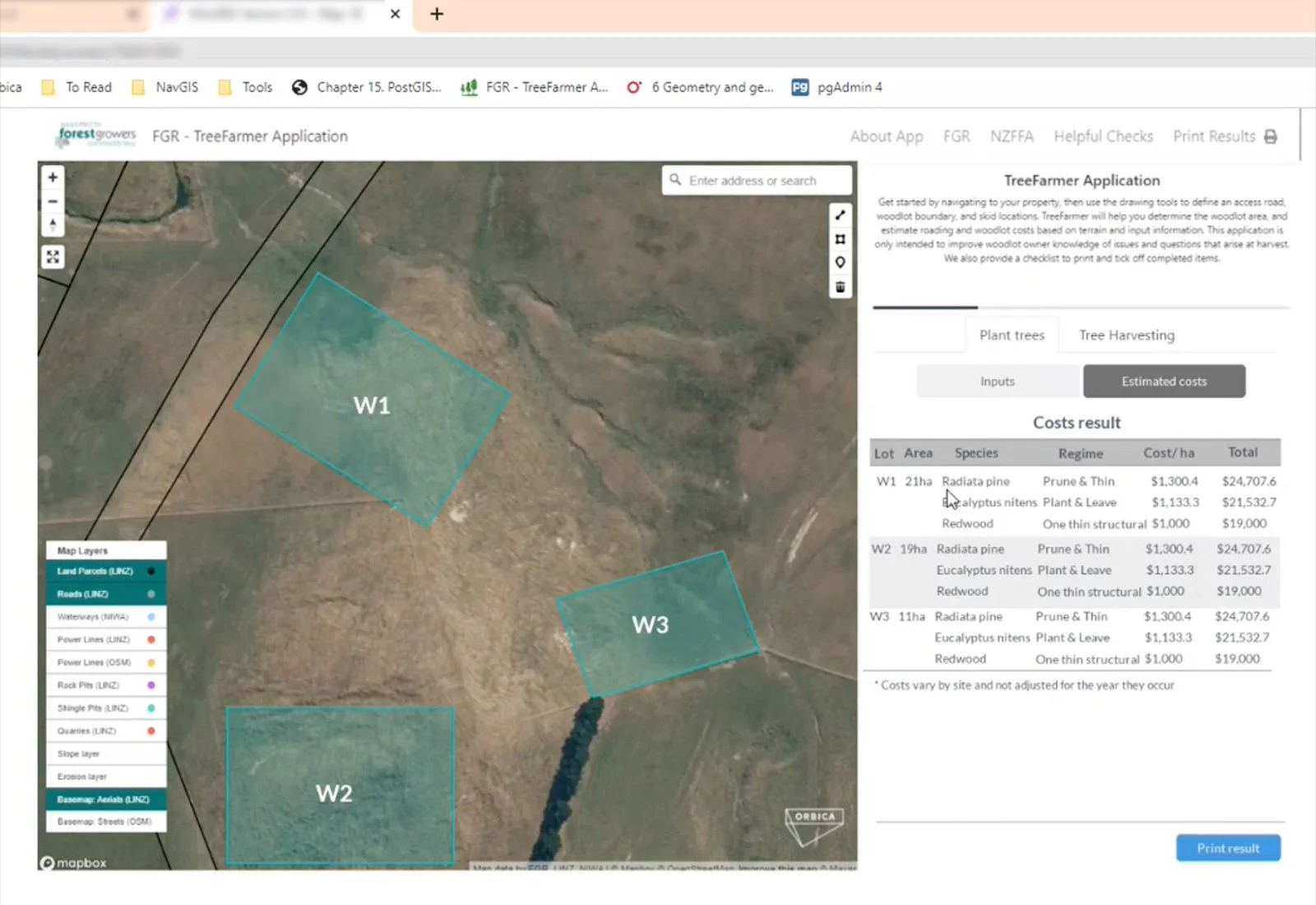Click W3 Redwood total $19,000
This screenshot has height=905, width=1316.
tap(1237, 659)
